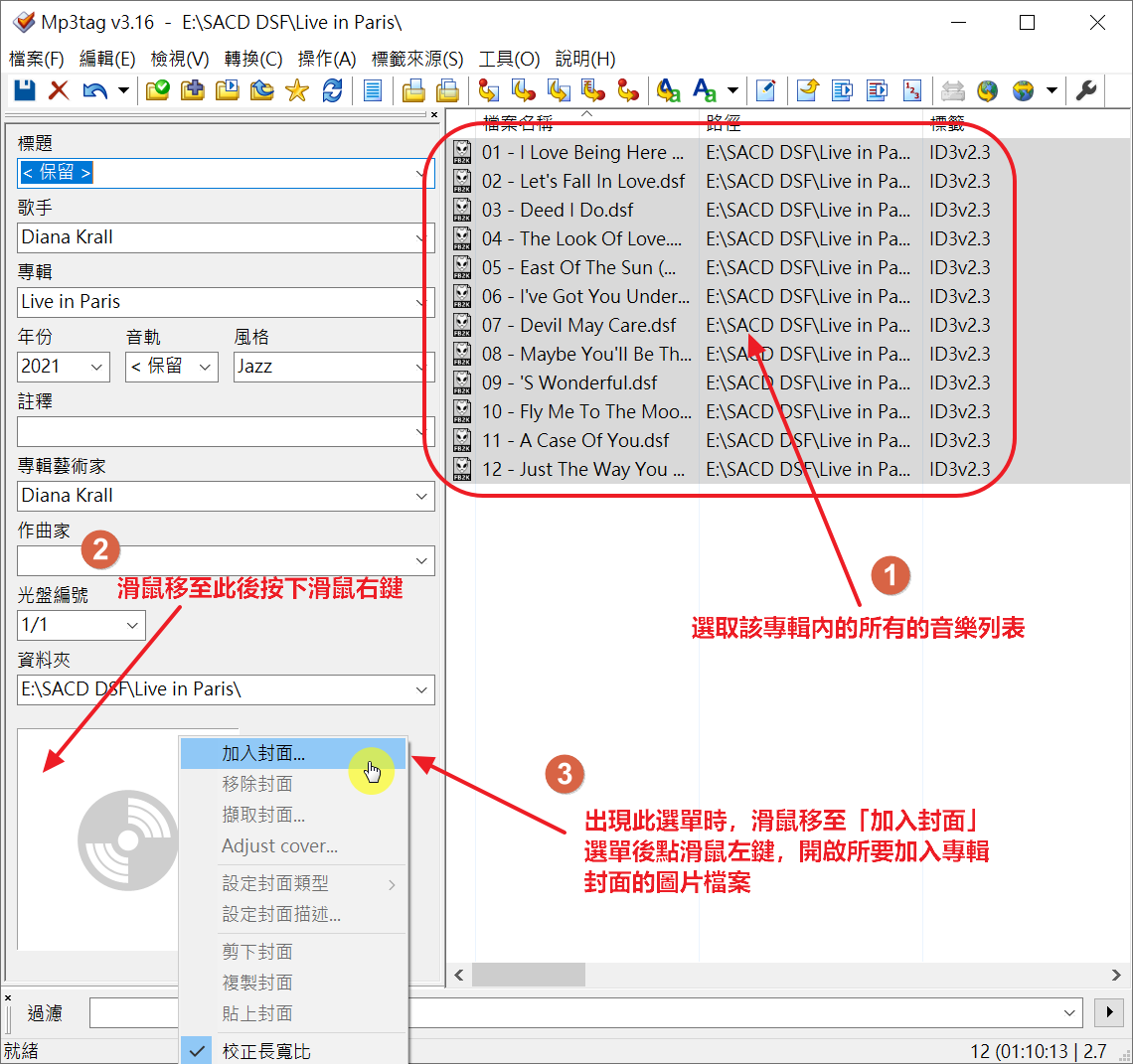Open the 操作(A) menu
Screen dimensions: 1133x1064
(327, 59)
